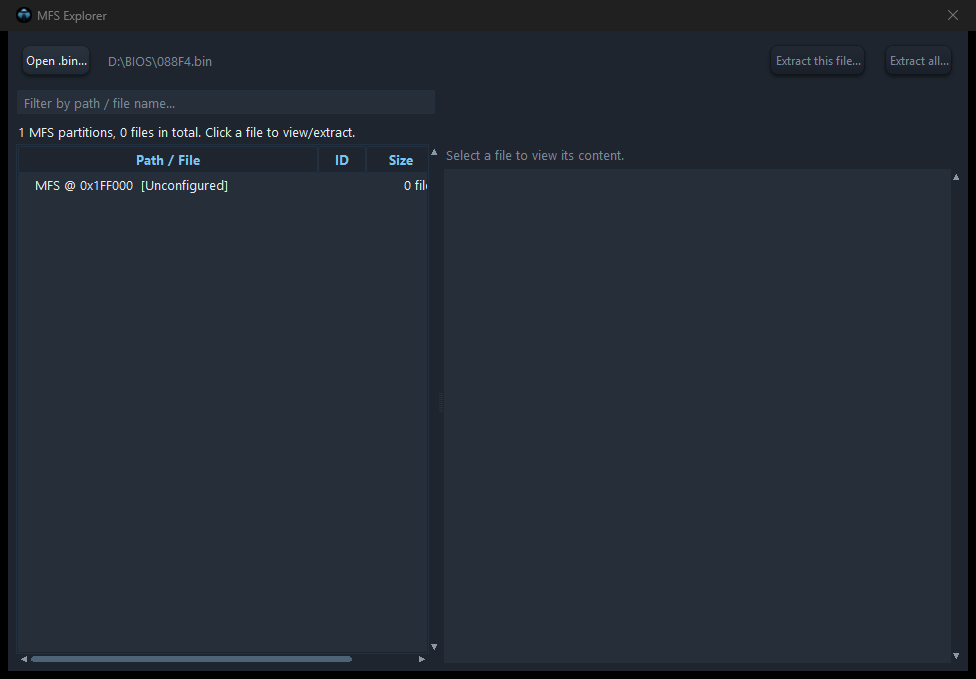Click the file list up scroll arrow
Image resolution: width=976 pixels, height=679 pixels.
pos(434,152)
